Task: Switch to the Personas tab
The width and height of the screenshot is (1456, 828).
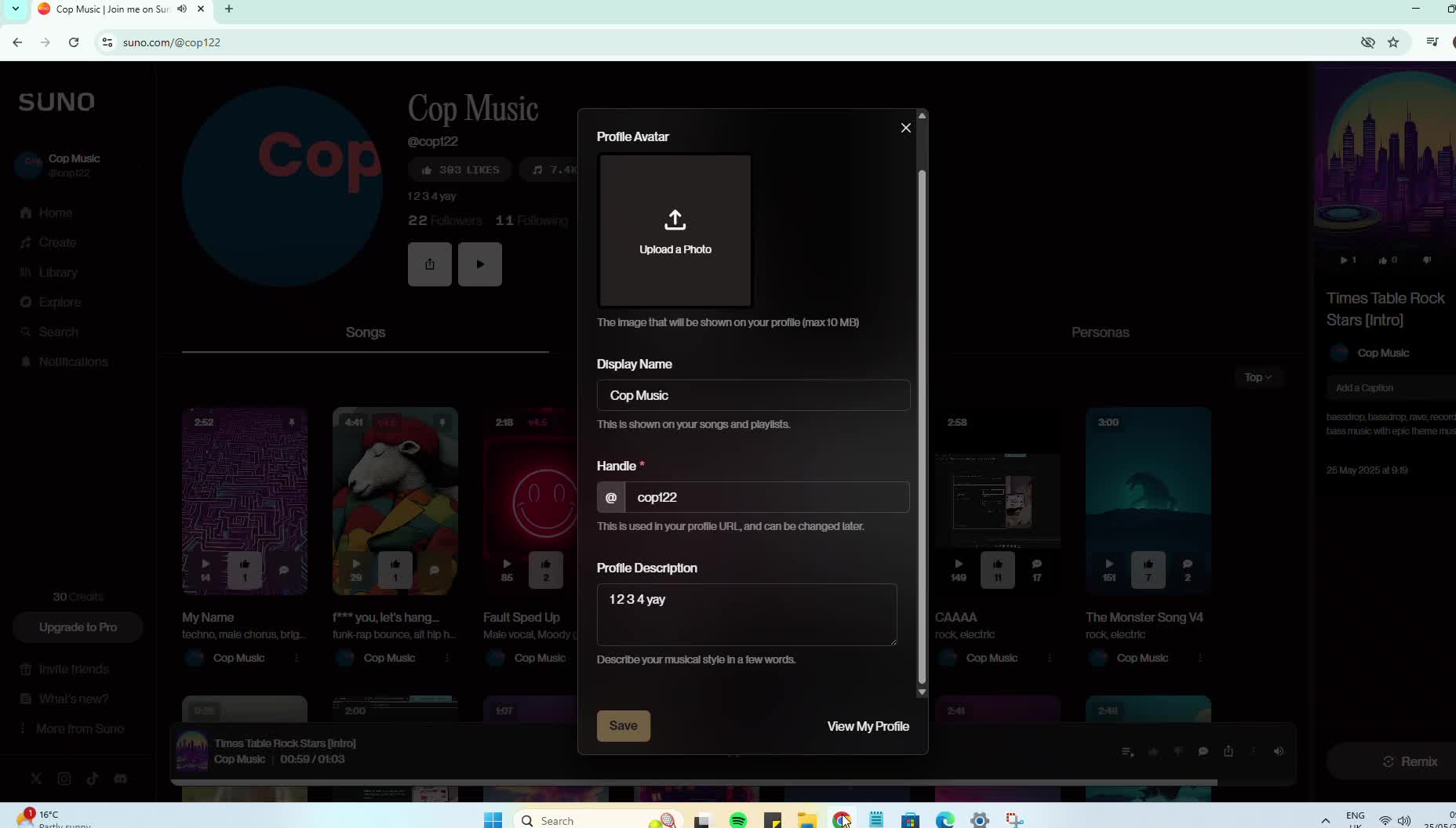Action: 1100,332
